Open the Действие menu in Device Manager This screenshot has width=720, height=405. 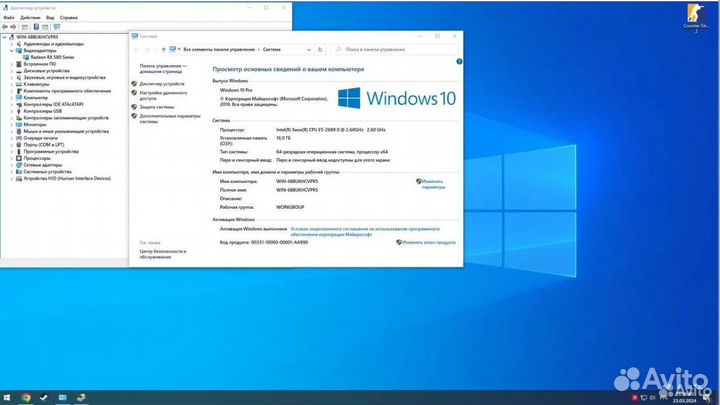click(x=30, y=18)
